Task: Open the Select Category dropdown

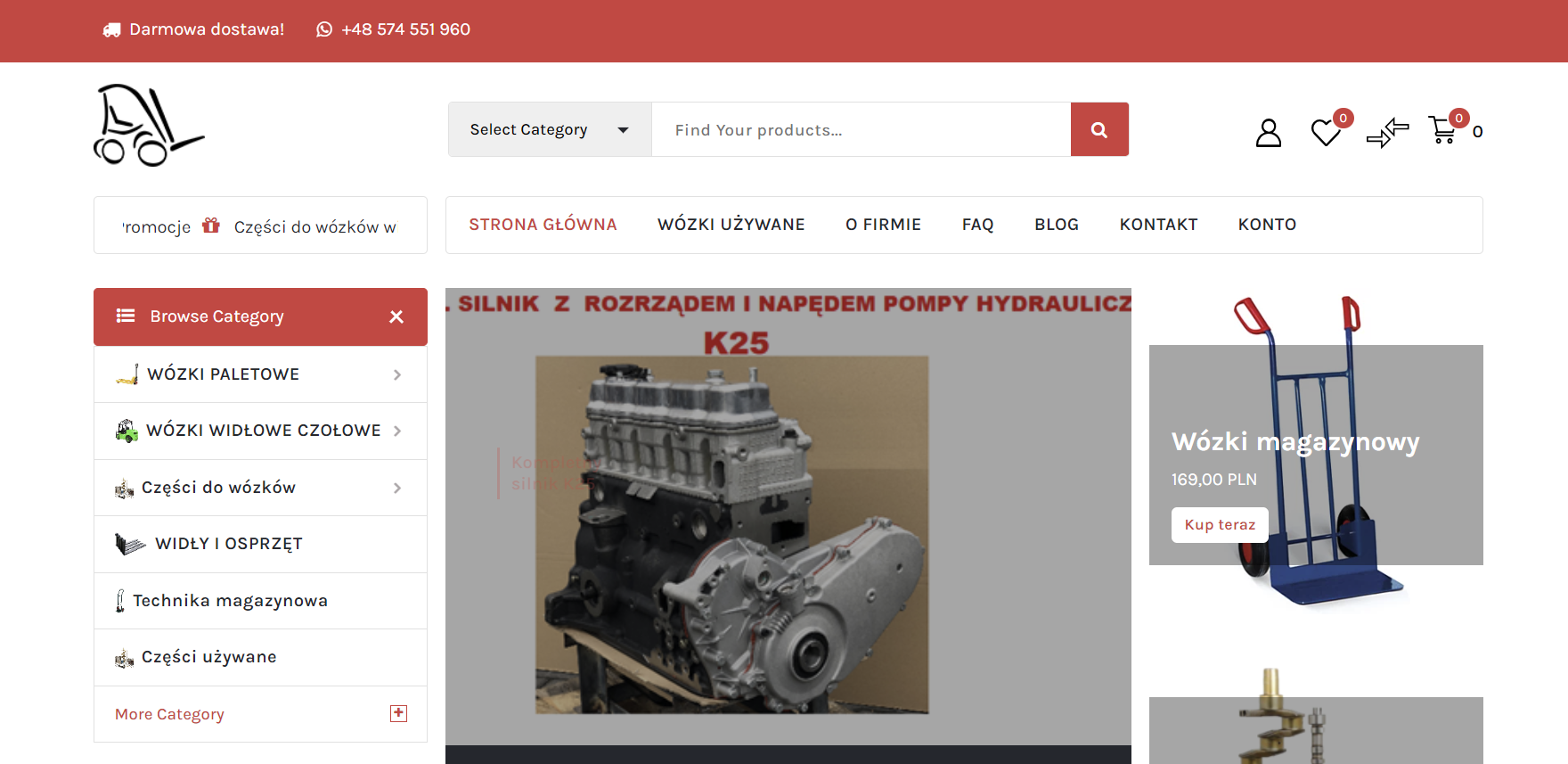Action: (x=550, y=129)
